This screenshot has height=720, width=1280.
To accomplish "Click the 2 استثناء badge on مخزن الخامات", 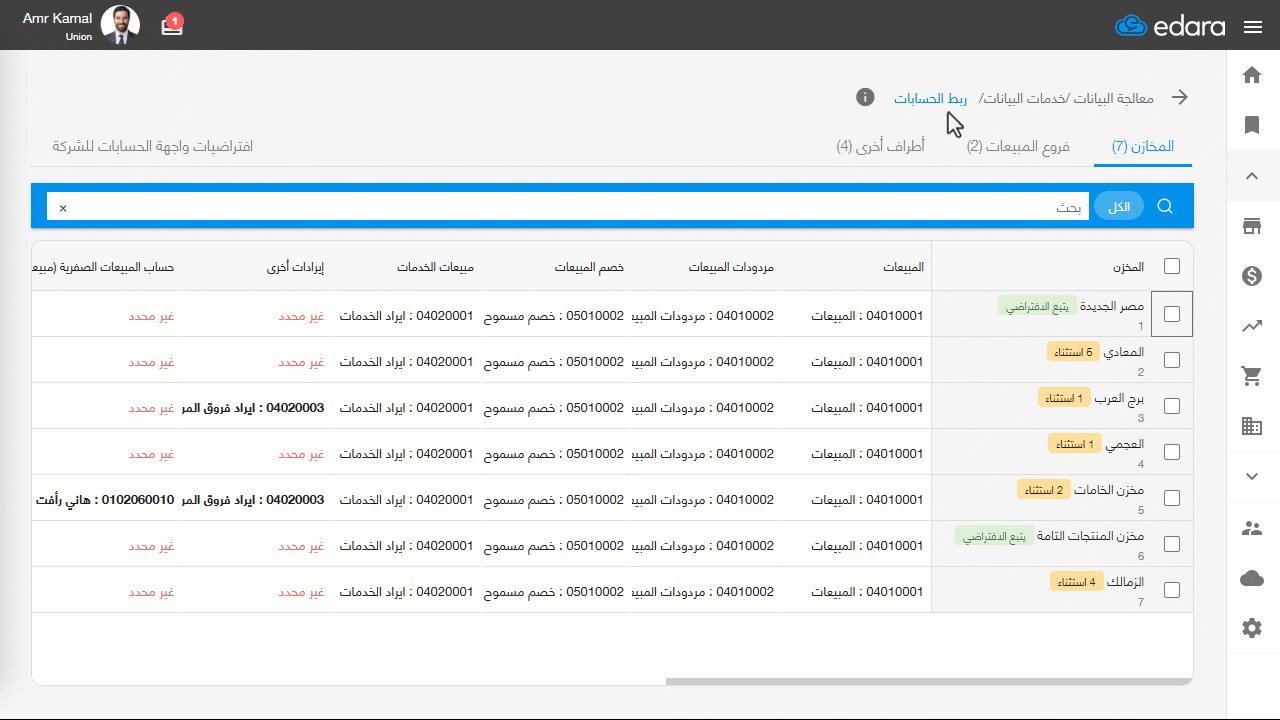I will (1044, 489).
